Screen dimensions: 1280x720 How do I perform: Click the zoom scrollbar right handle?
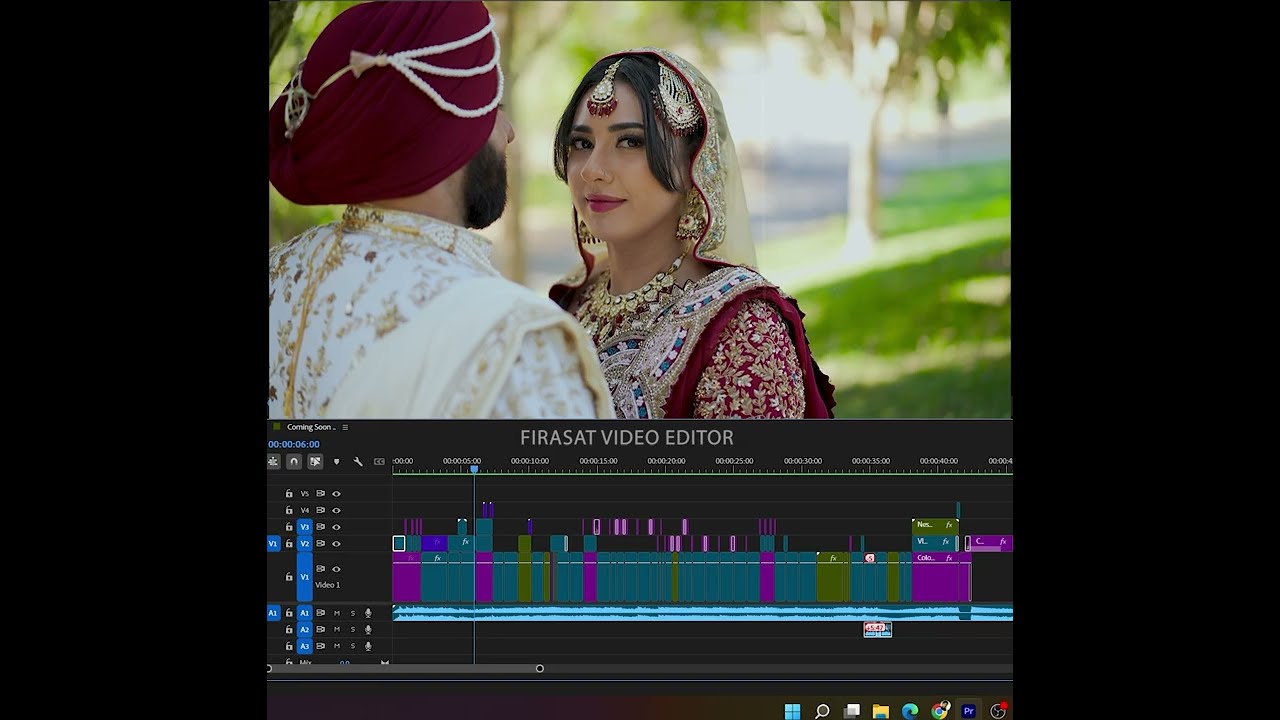pyautogui.click(x=540, y=668)
